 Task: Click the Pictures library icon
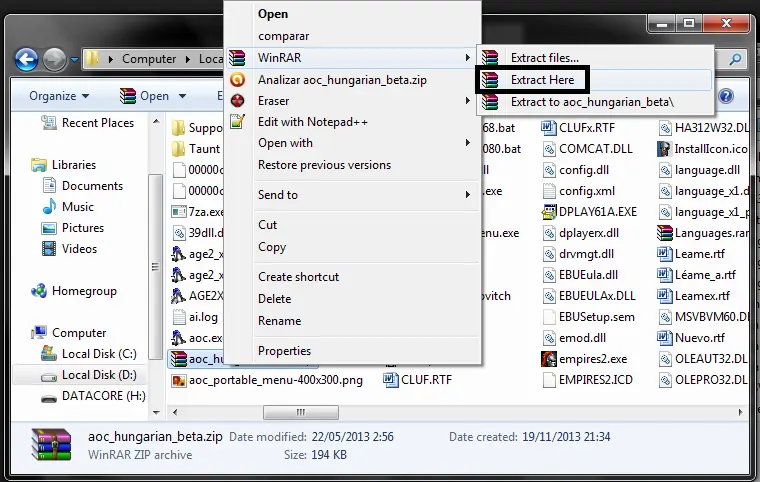pyautogui.click(x=49, y=228)
